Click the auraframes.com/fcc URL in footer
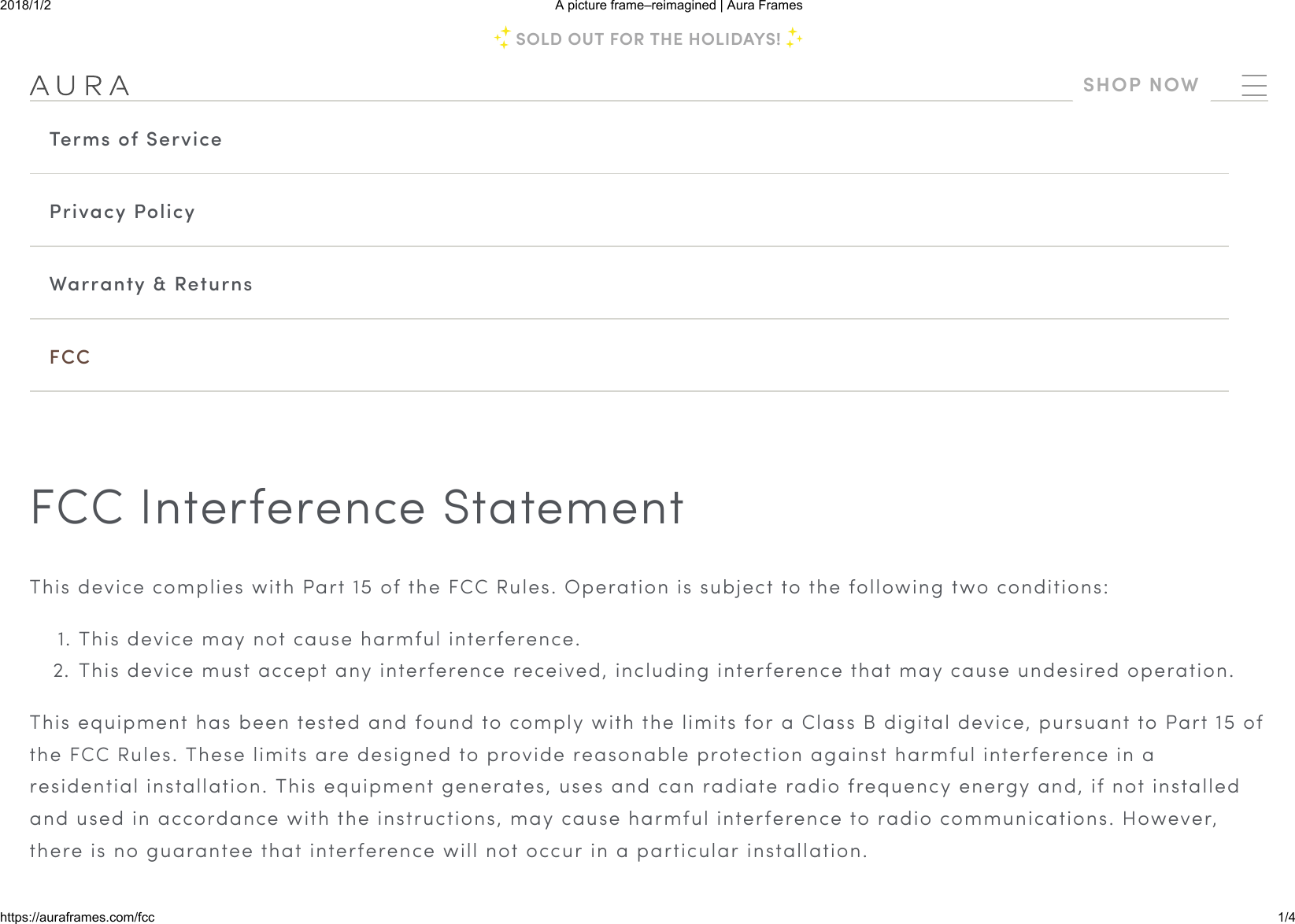1295x924 pixels. pos(77,917)
